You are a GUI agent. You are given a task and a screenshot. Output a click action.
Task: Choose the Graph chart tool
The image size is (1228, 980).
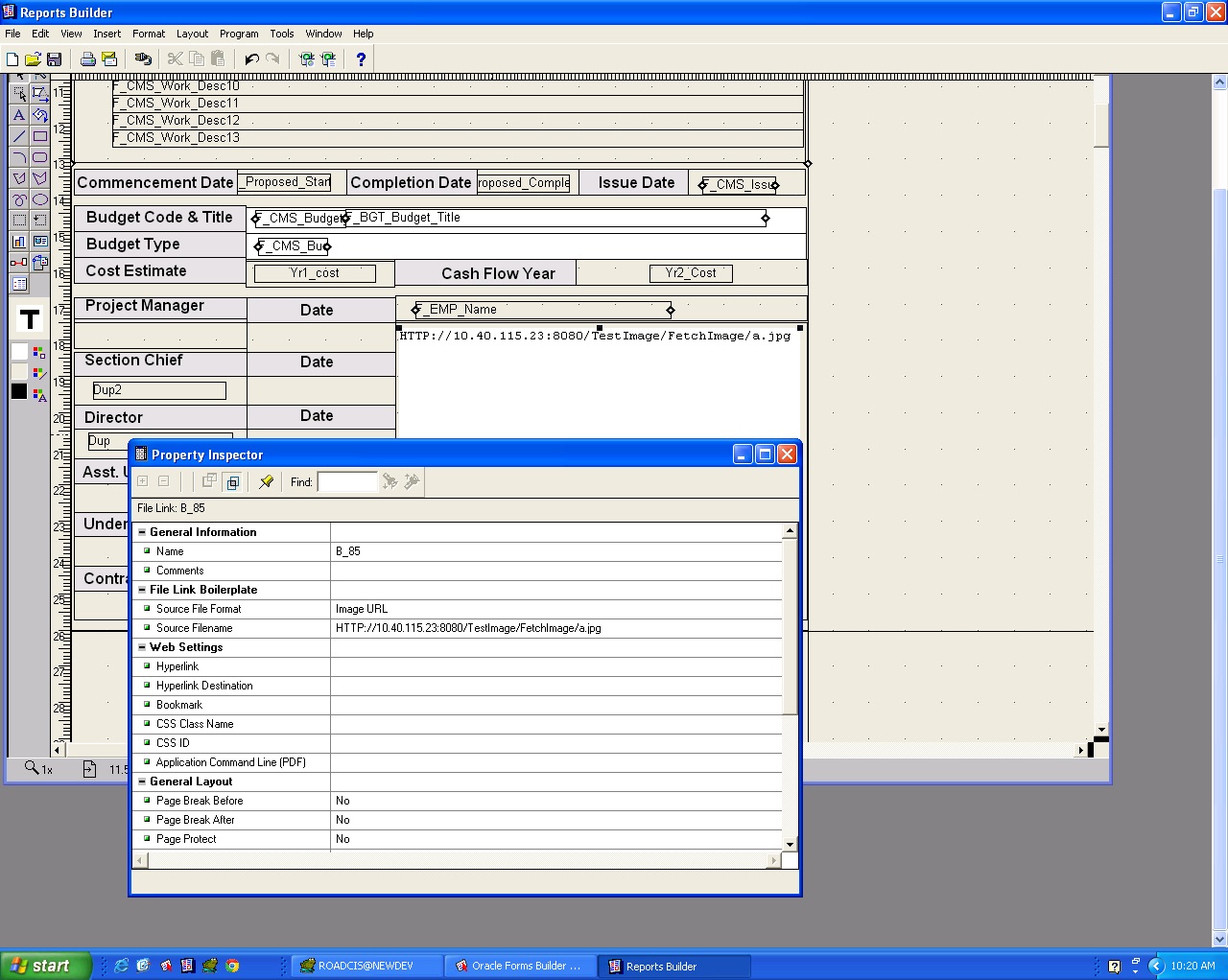point(18,242)
